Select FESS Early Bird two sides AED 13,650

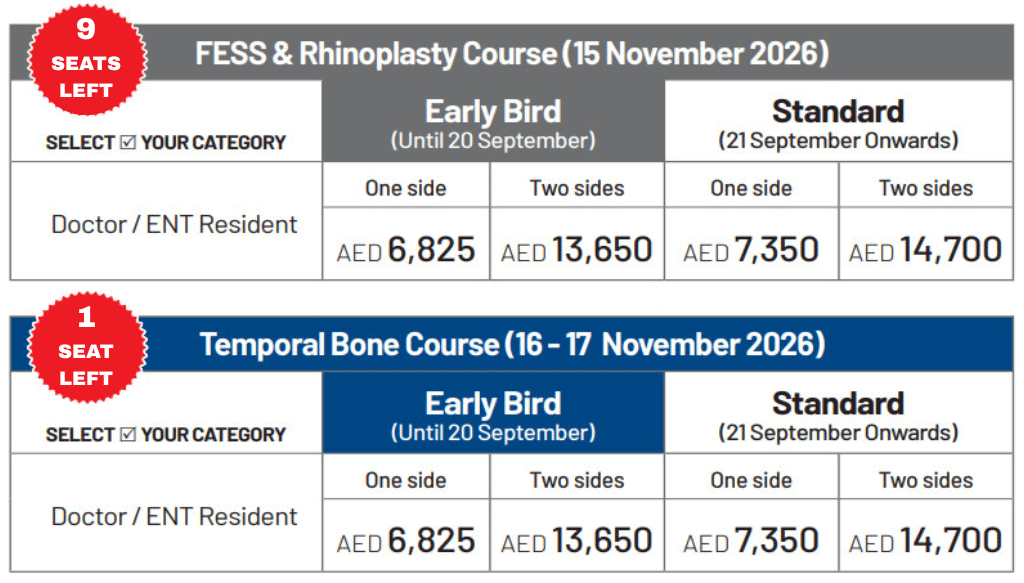[x=577, y=250]
